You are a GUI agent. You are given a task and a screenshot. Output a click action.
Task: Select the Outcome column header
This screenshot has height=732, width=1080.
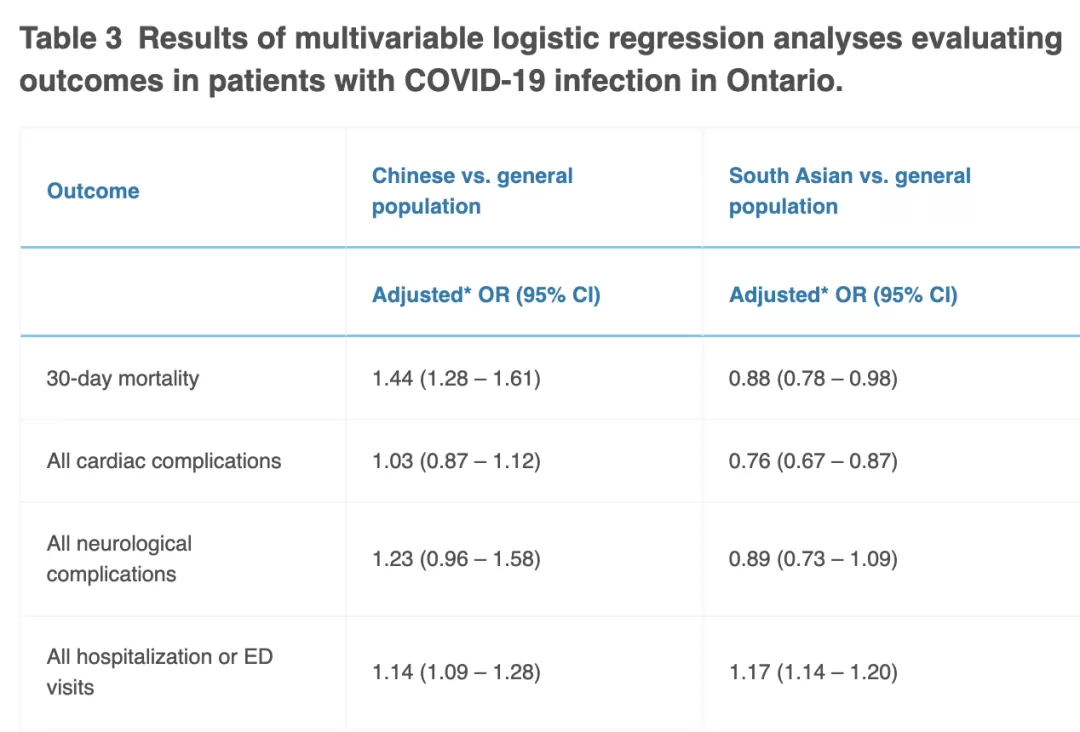coord(93,191)
